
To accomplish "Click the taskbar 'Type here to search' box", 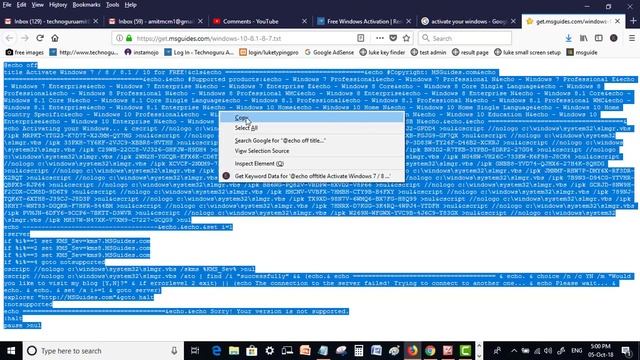I will click(x=103, y=351).
